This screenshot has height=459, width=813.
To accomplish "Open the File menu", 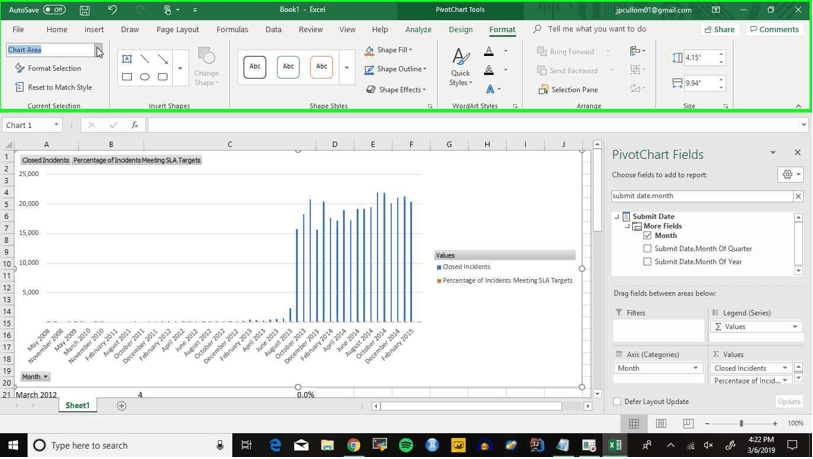I will 18,30.
